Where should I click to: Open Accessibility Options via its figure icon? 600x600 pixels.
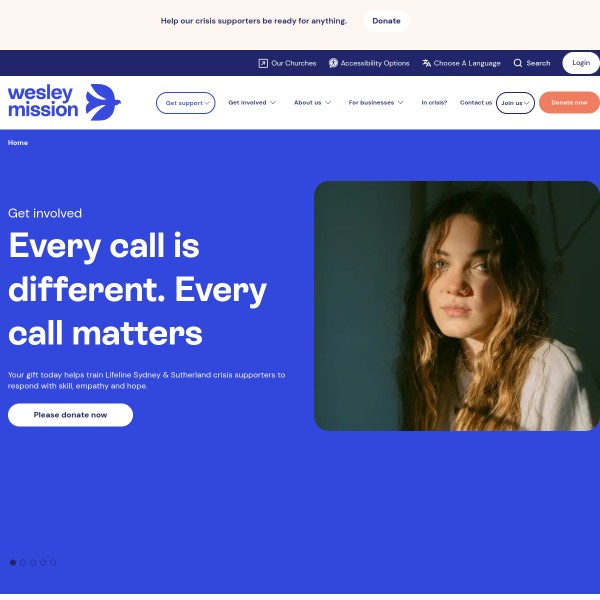333,63
